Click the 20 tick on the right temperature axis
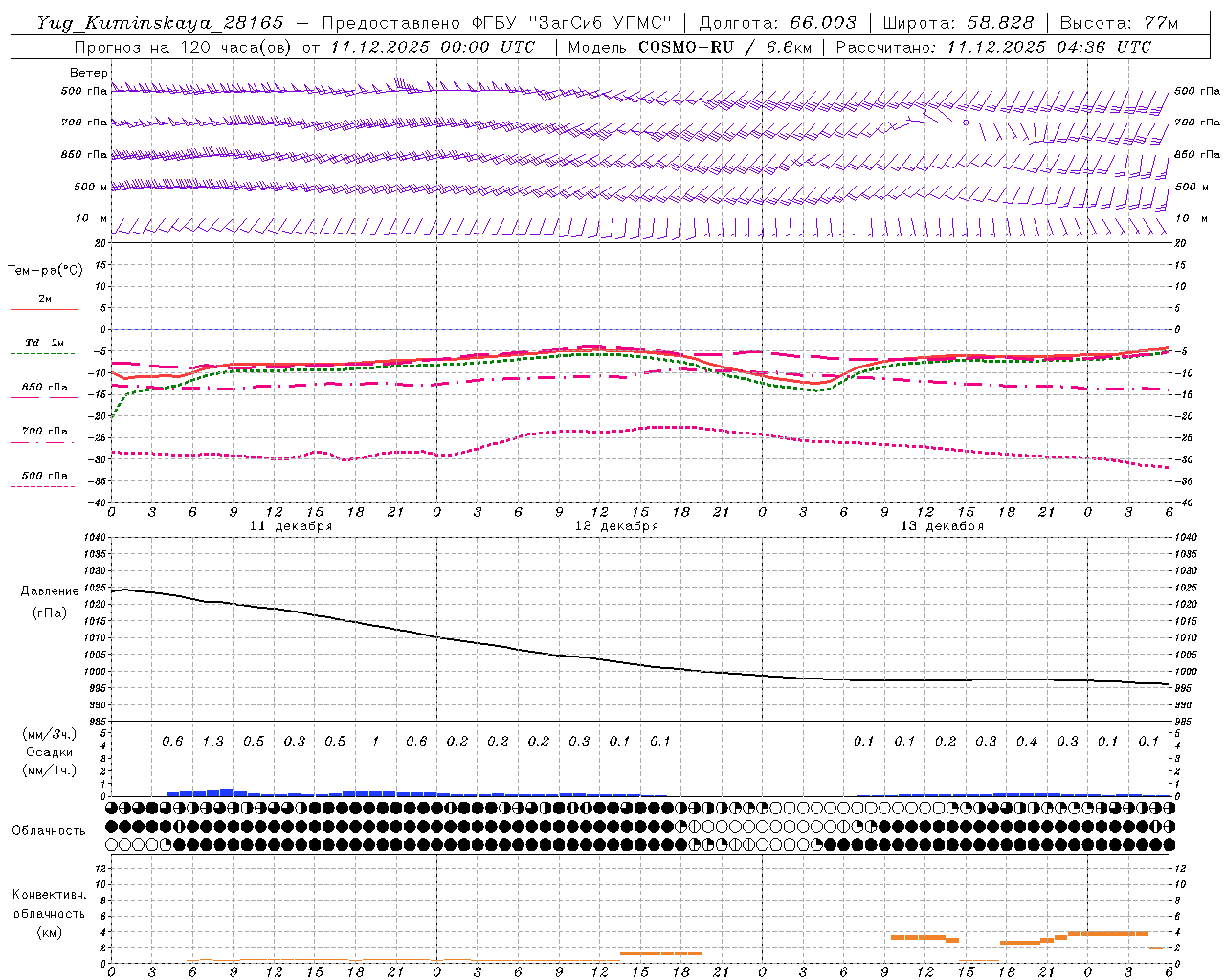The image size is (1225, 980). click(x=1180, y=243)
